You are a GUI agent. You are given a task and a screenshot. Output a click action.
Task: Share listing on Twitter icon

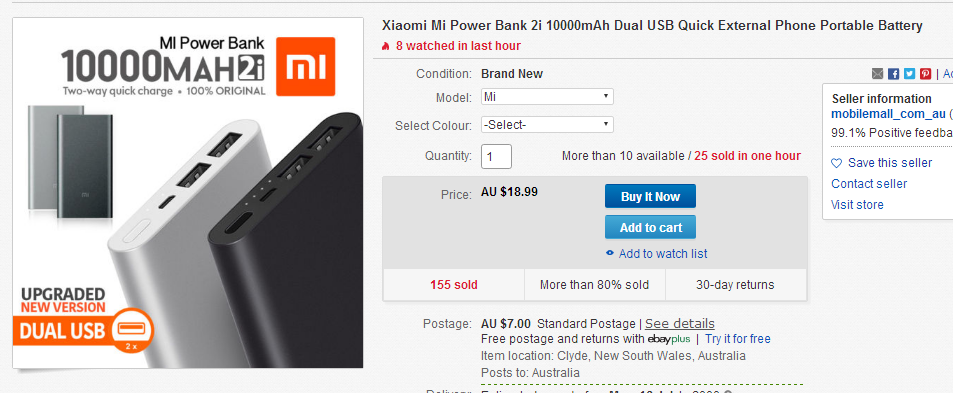point(909,73)
